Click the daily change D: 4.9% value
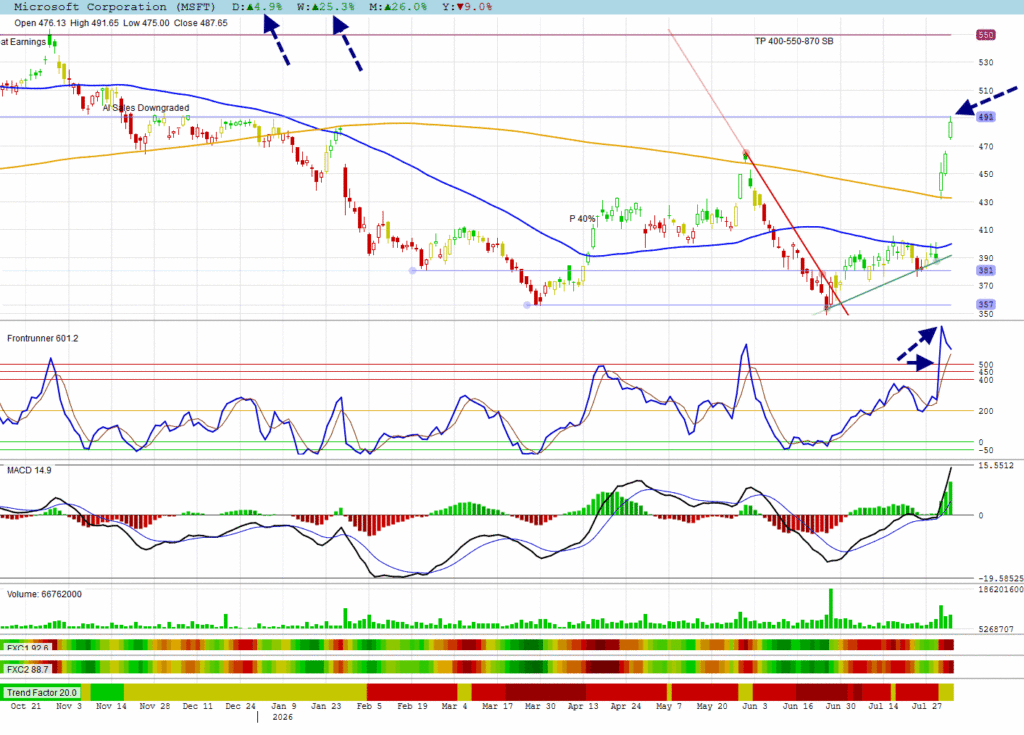Image resolution: width=1024 pixels, height=735 pixels. 257,7
